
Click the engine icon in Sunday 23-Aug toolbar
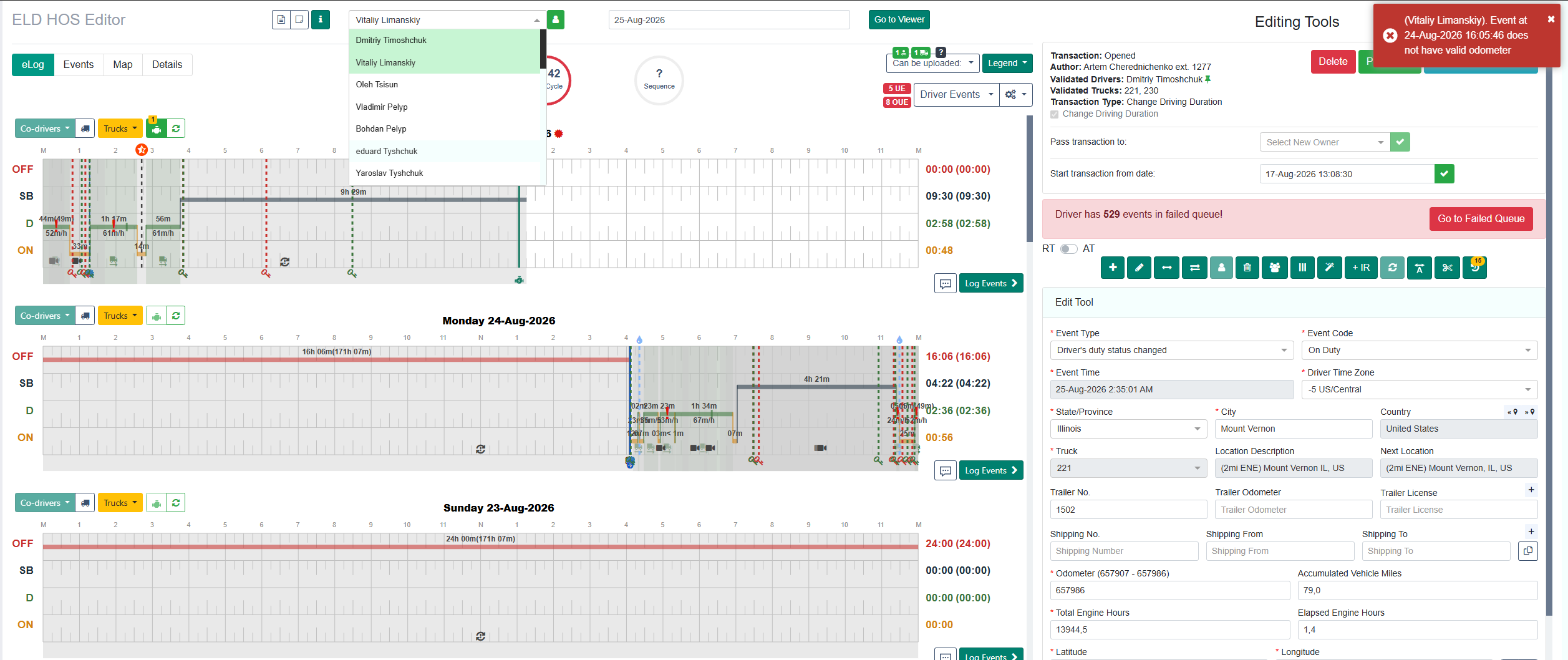tap(157, 503)
